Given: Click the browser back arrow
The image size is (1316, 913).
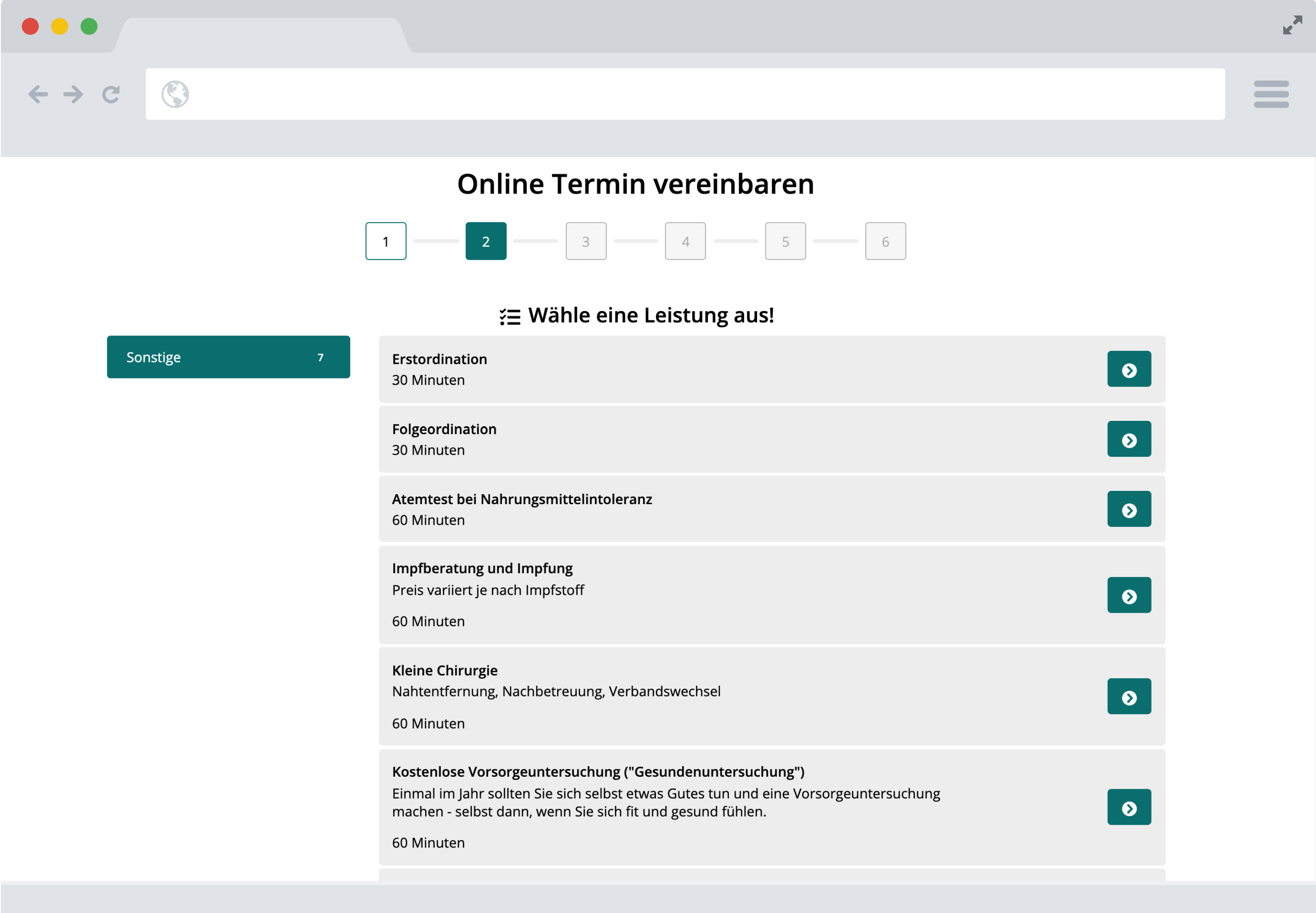Looking at the screenshot, I should (x=38, y=94).
